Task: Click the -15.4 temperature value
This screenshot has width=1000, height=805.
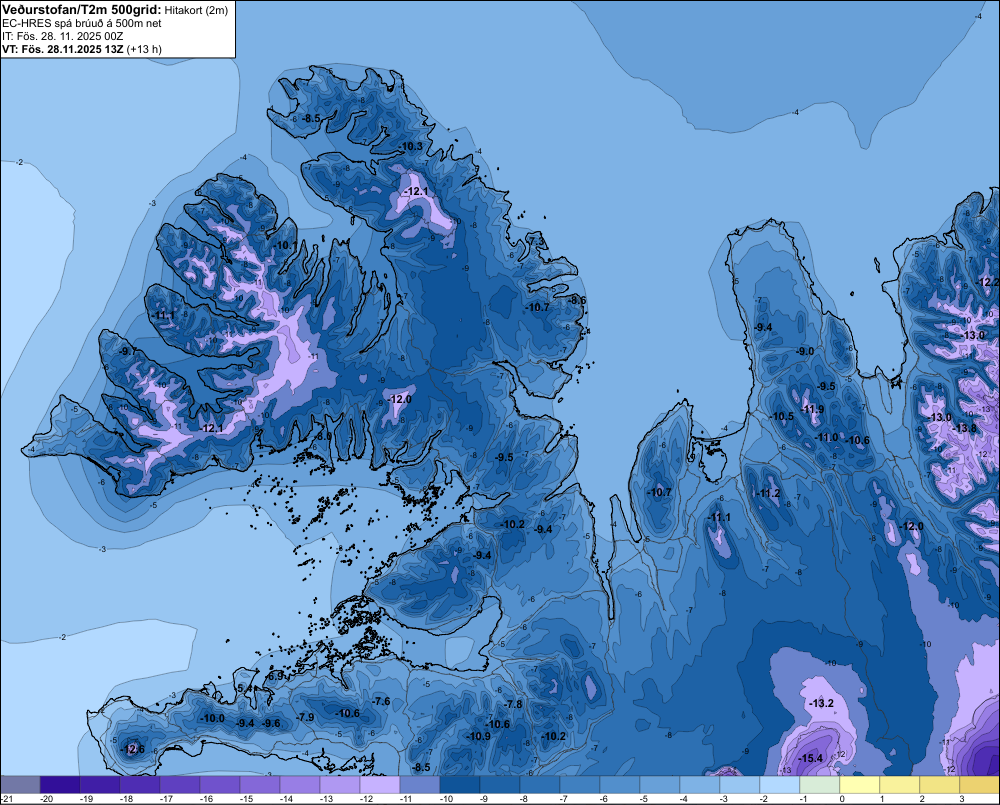Action: click(811, 758)
